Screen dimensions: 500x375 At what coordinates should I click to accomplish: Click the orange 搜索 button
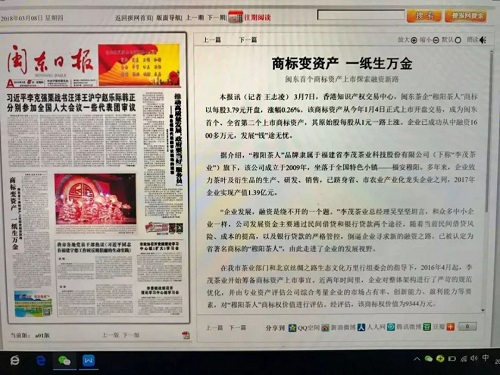pyautogui.click(x=424, y=16)
